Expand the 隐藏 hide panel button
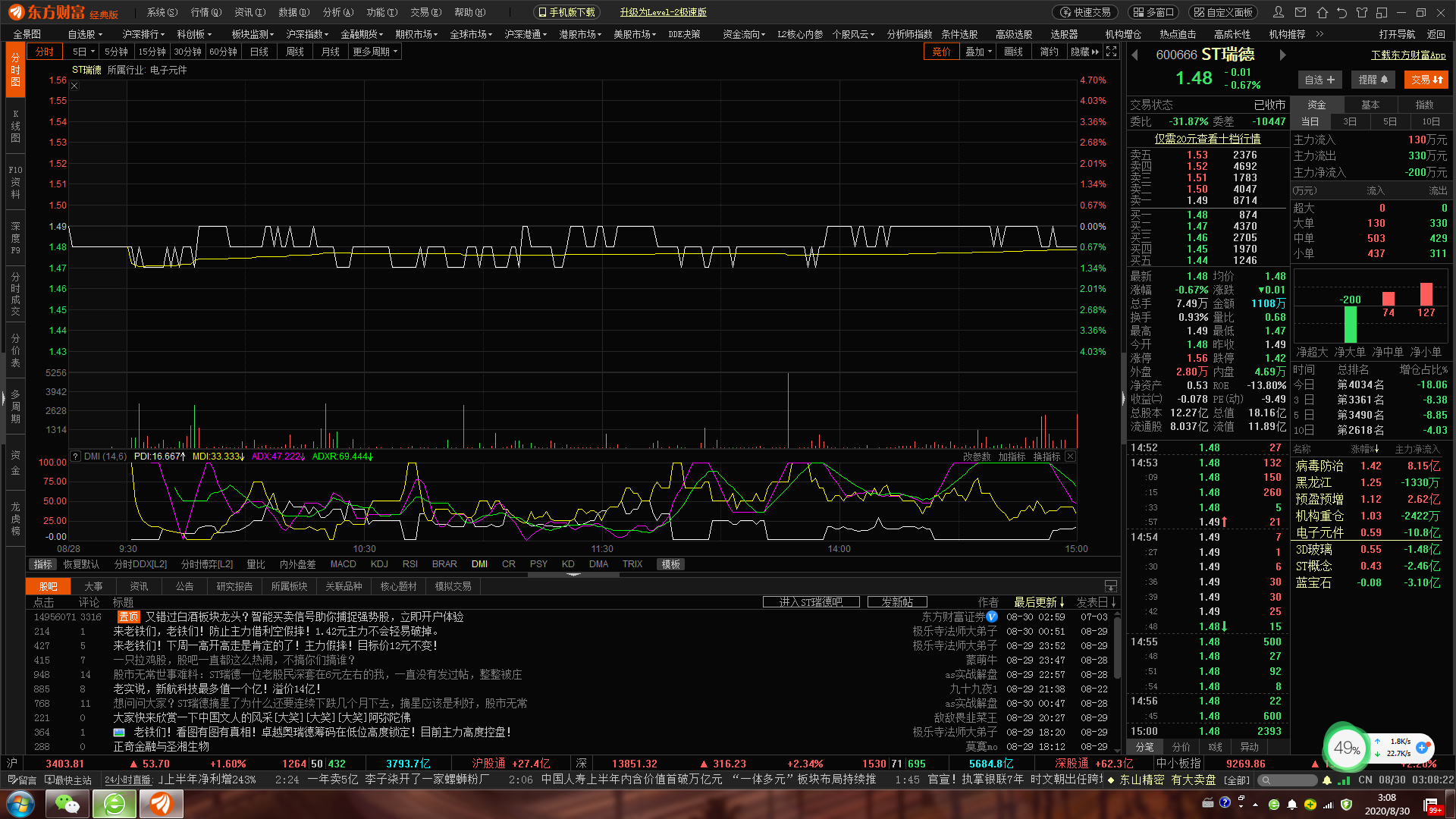Image resolution: width=1456 pixels, height=819 pixels. coord(1084,52)
